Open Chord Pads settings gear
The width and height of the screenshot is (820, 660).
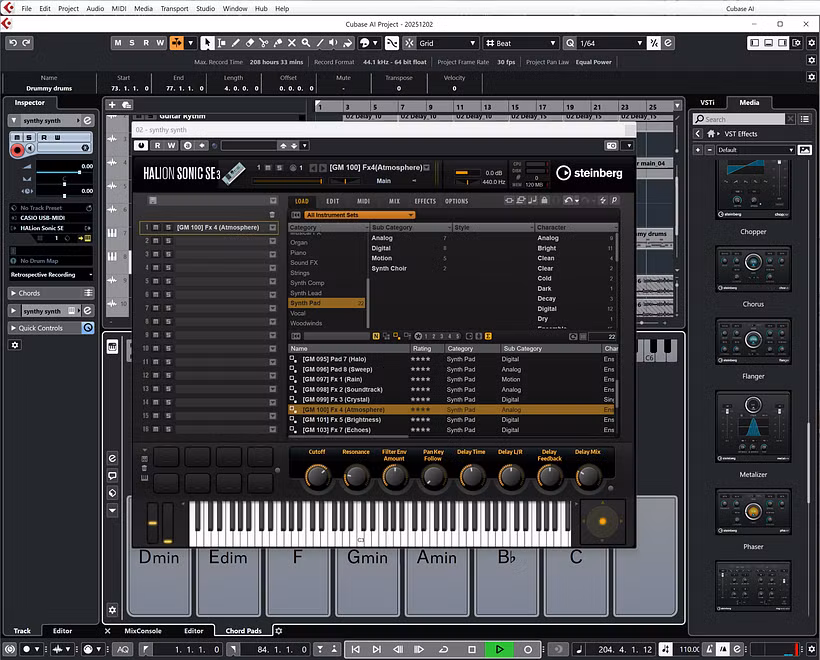point(279,631)
